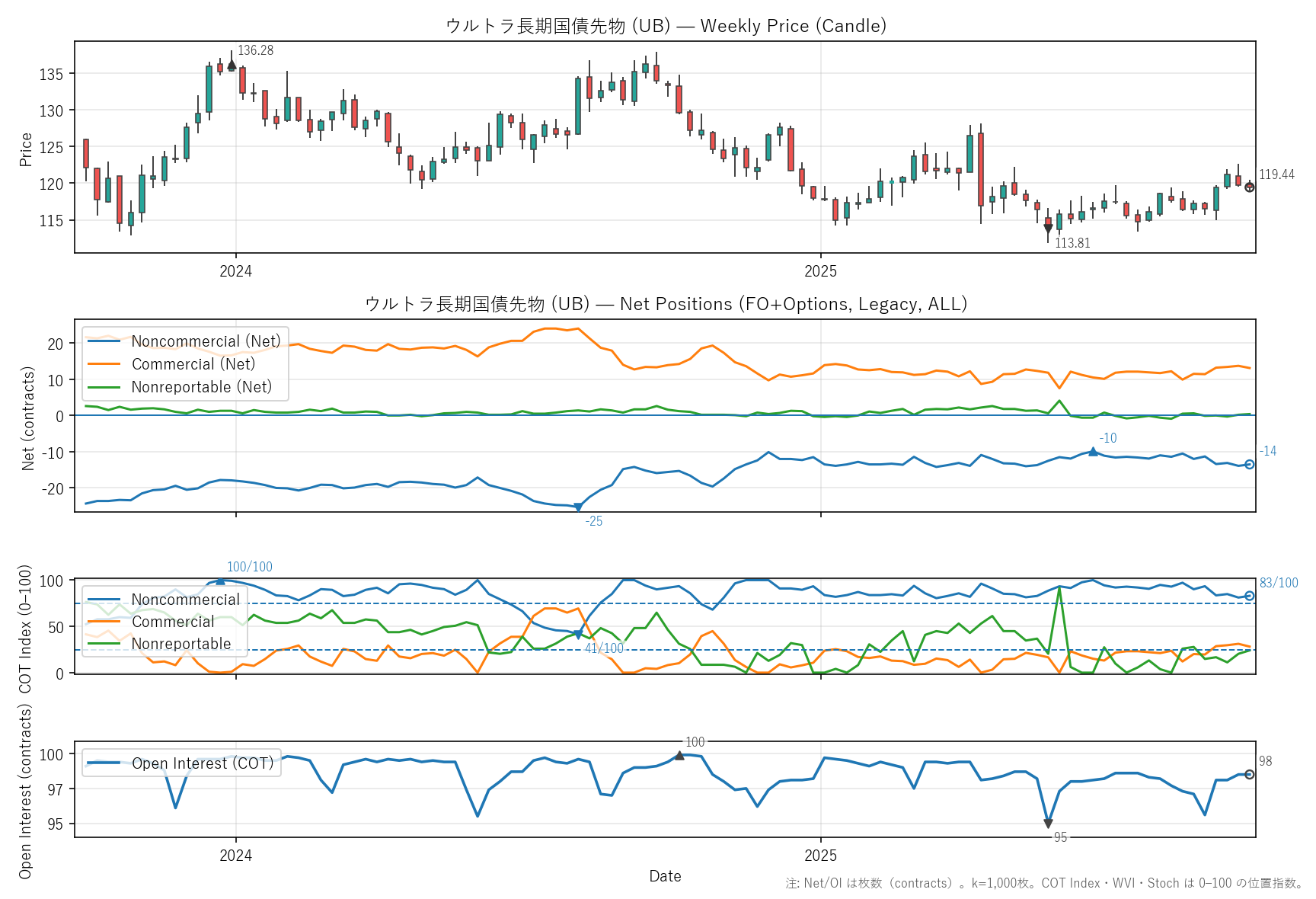Click the COT index end circle at 83/100

[x=1249, y=596]
